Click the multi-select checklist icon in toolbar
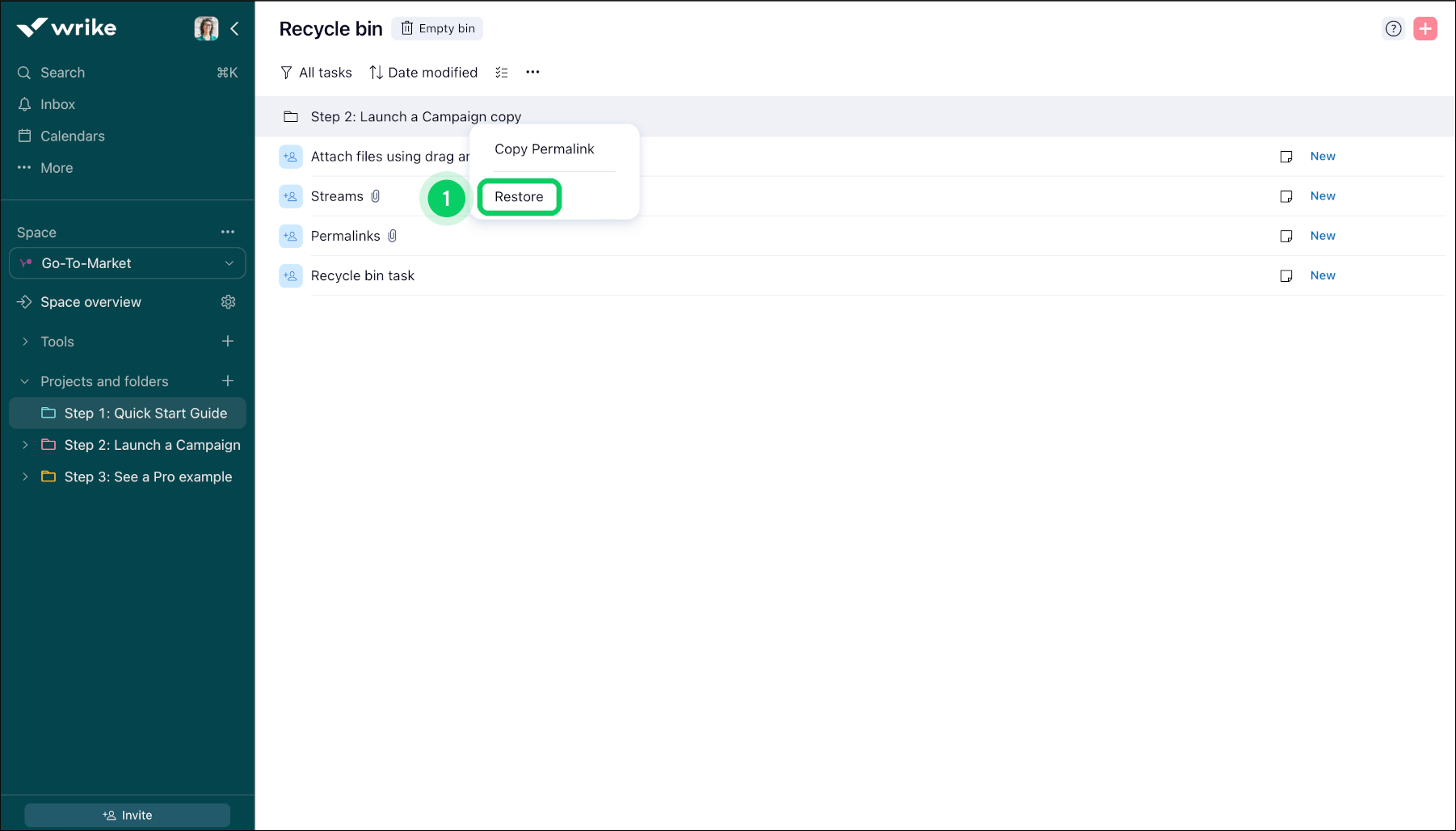This screenshot has width=1456, height=831. pyautogui.click(x=501, y=72)
